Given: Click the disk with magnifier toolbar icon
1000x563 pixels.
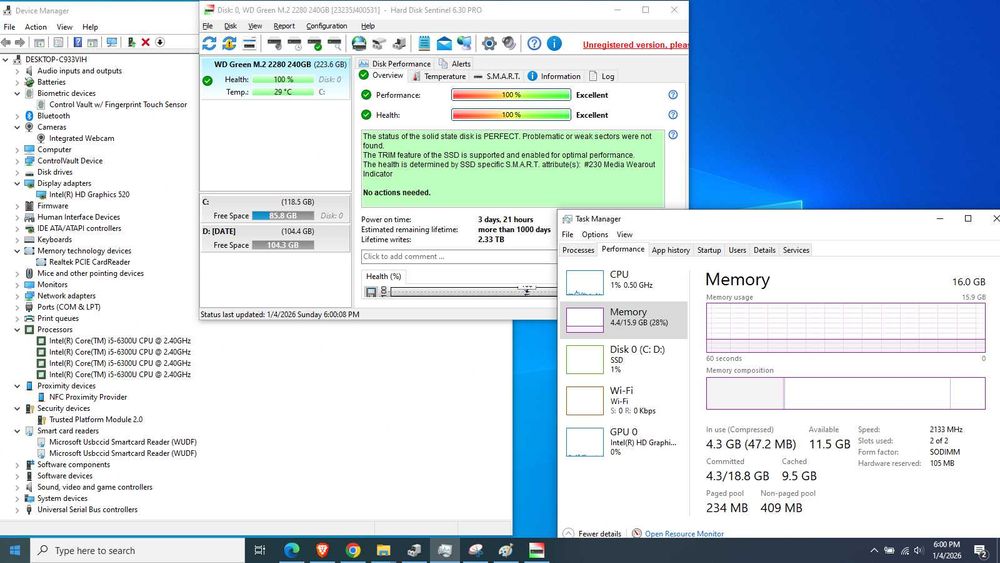Looking at the screenshot, I should click(335, 43).
